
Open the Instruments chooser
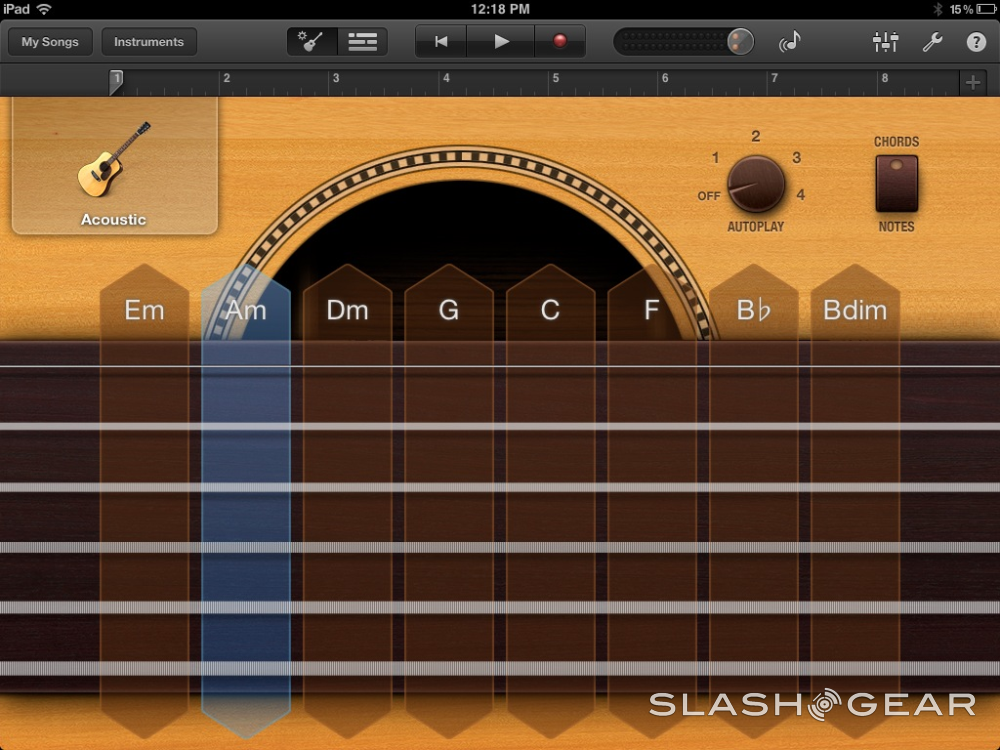(149, 42)
